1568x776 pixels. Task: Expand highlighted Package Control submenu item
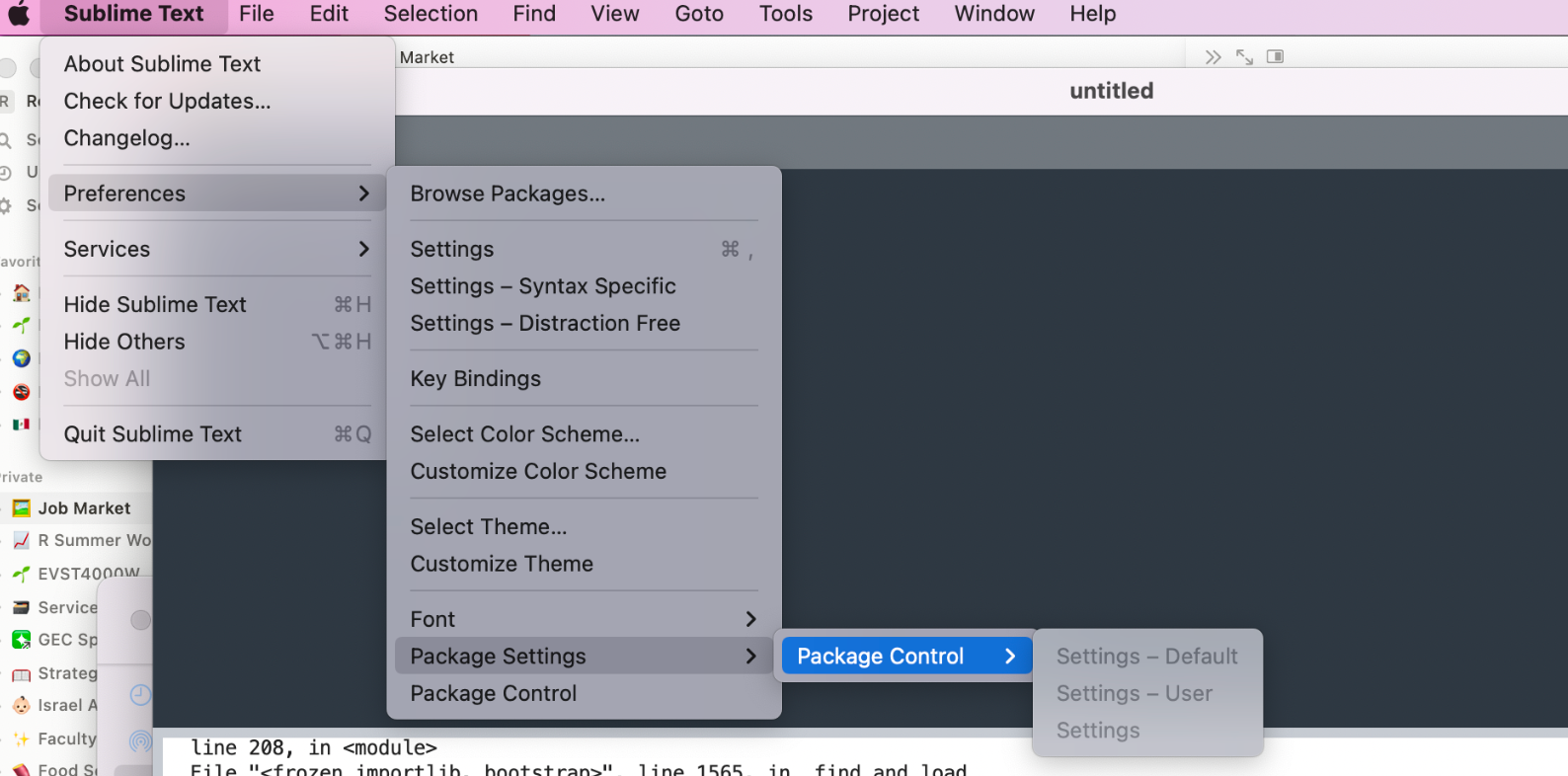tap(906, 657)
